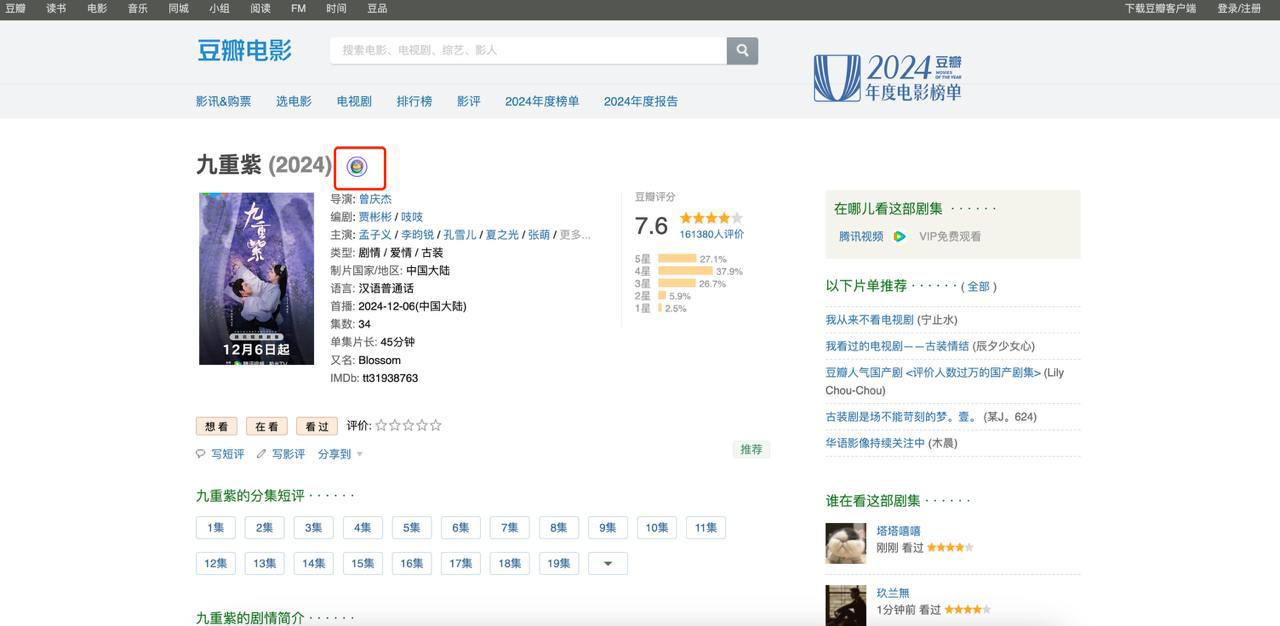The height and width of the screenshot is (626, 1280).
Task: Go to 读书 in top bar
Action: (56, 8)
